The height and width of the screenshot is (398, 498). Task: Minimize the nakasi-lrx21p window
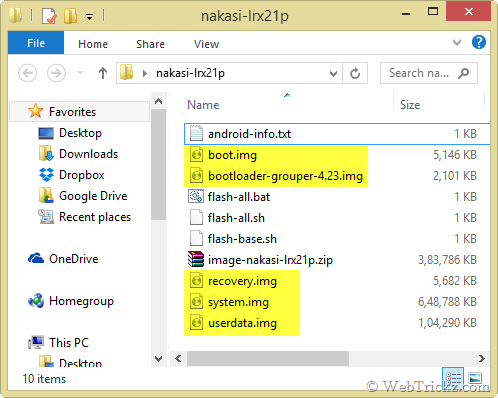[406, 14]
